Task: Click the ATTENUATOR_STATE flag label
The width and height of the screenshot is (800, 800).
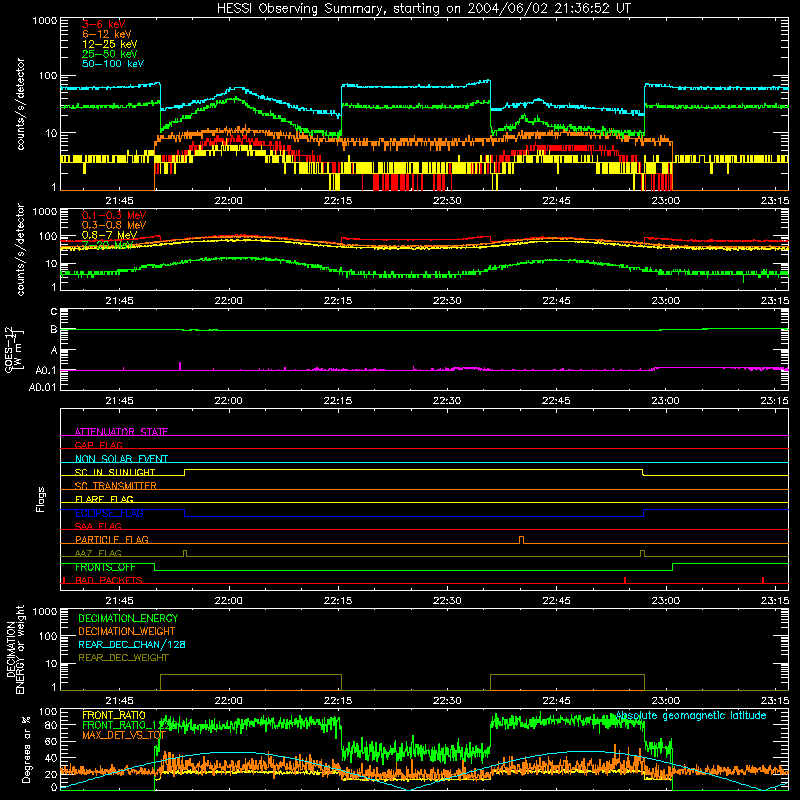Action: [121, 432]
